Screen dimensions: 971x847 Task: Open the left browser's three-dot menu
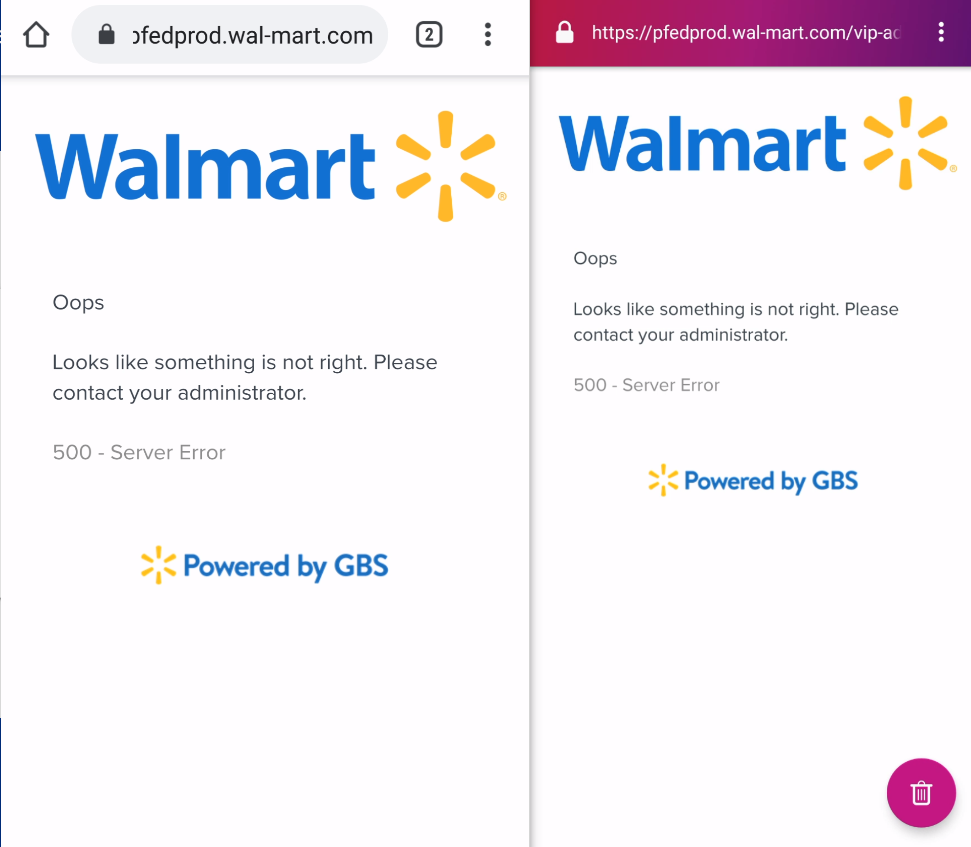(x=488, y=33)
